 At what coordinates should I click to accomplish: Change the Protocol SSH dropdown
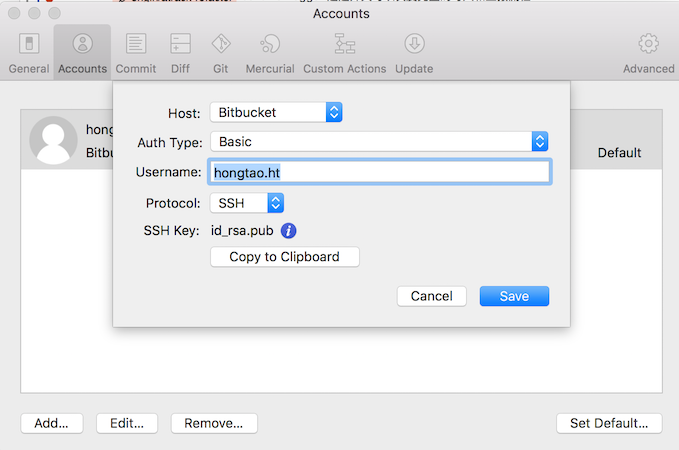click(x=247, y=203)
